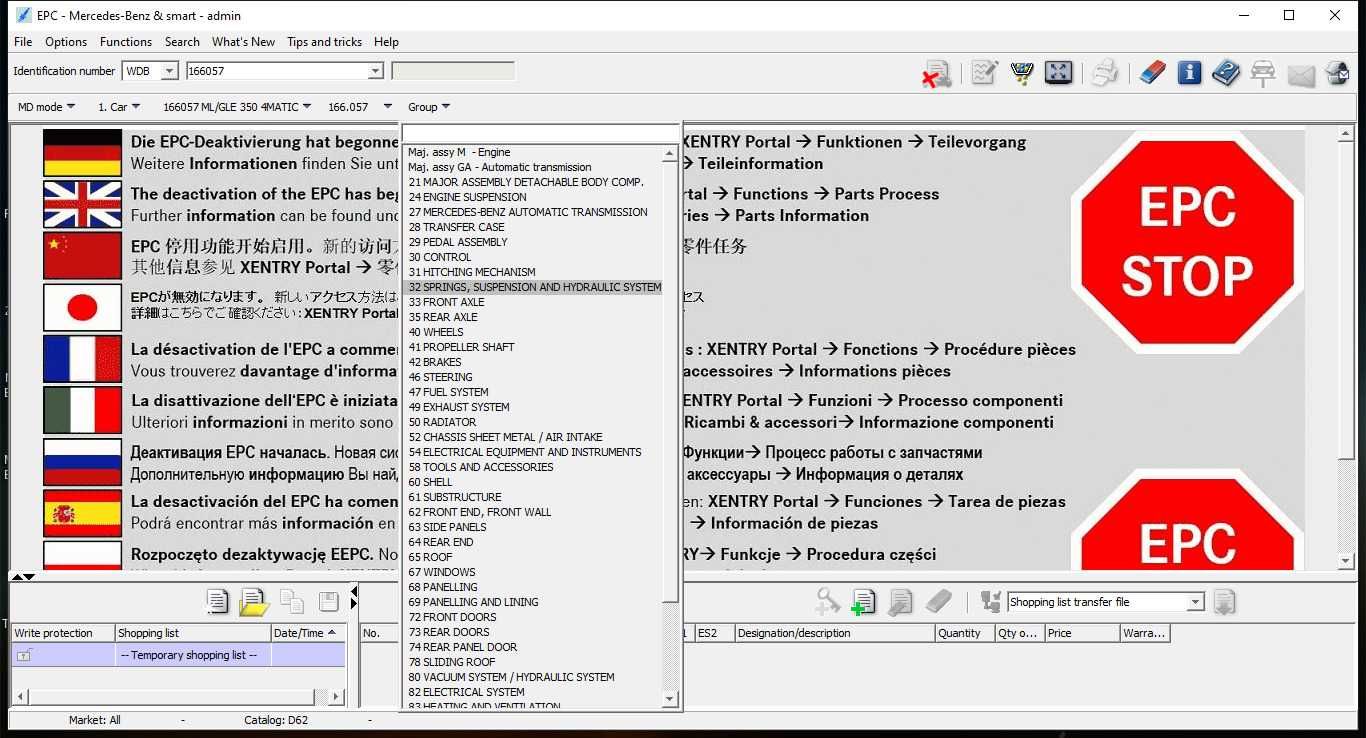1366x738 pixels.
Task: Open the Functions menu
Action: (126, 42)
